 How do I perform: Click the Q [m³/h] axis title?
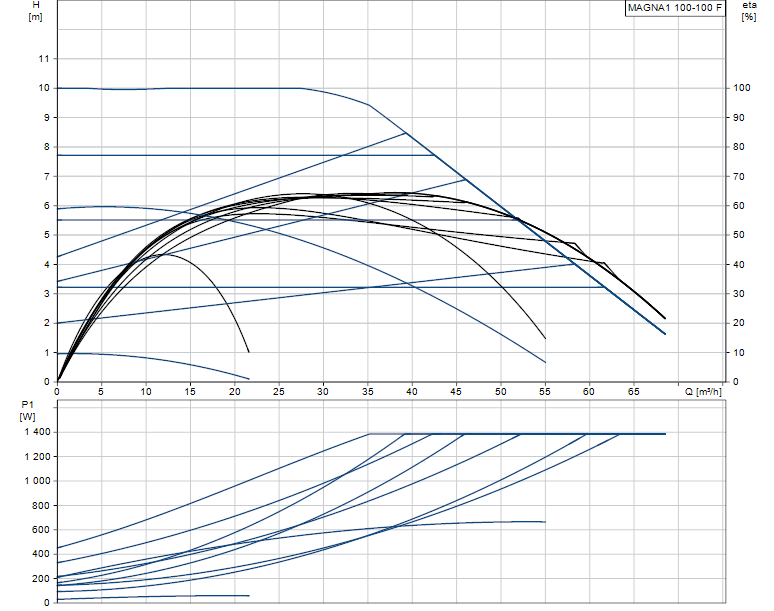coord(703,392)
